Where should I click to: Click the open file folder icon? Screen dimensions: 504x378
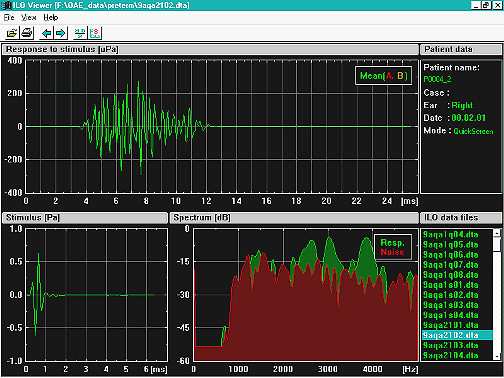[12, 33]
